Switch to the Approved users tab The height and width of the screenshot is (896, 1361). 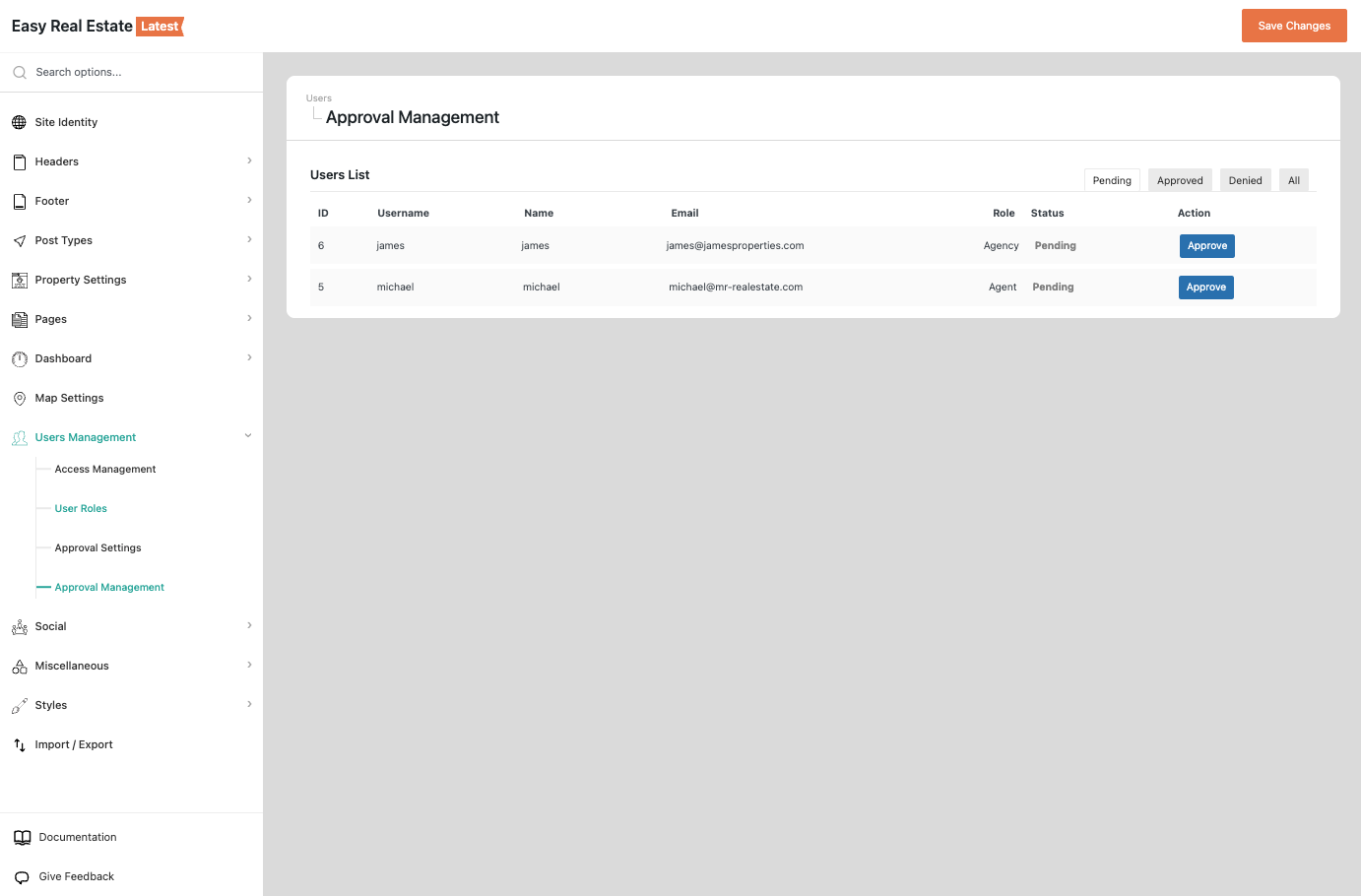[1180, 180]
